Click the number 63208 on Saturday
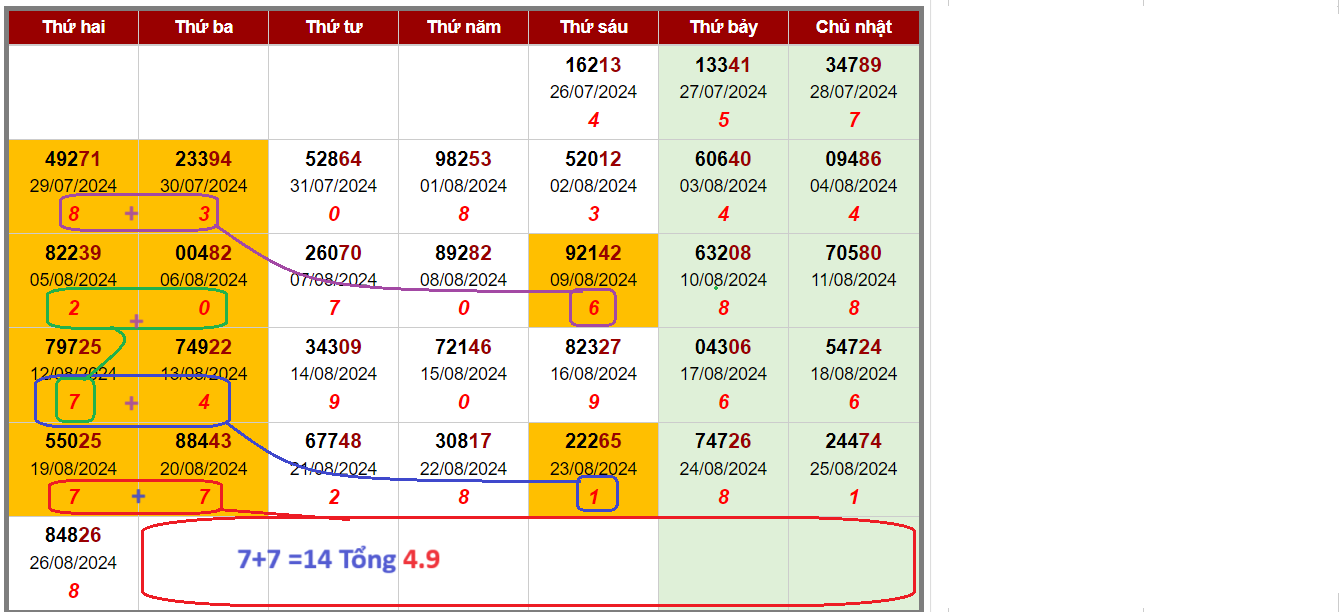The height and width of the screenshot is (612, 1341). click(x=723, y=253)
